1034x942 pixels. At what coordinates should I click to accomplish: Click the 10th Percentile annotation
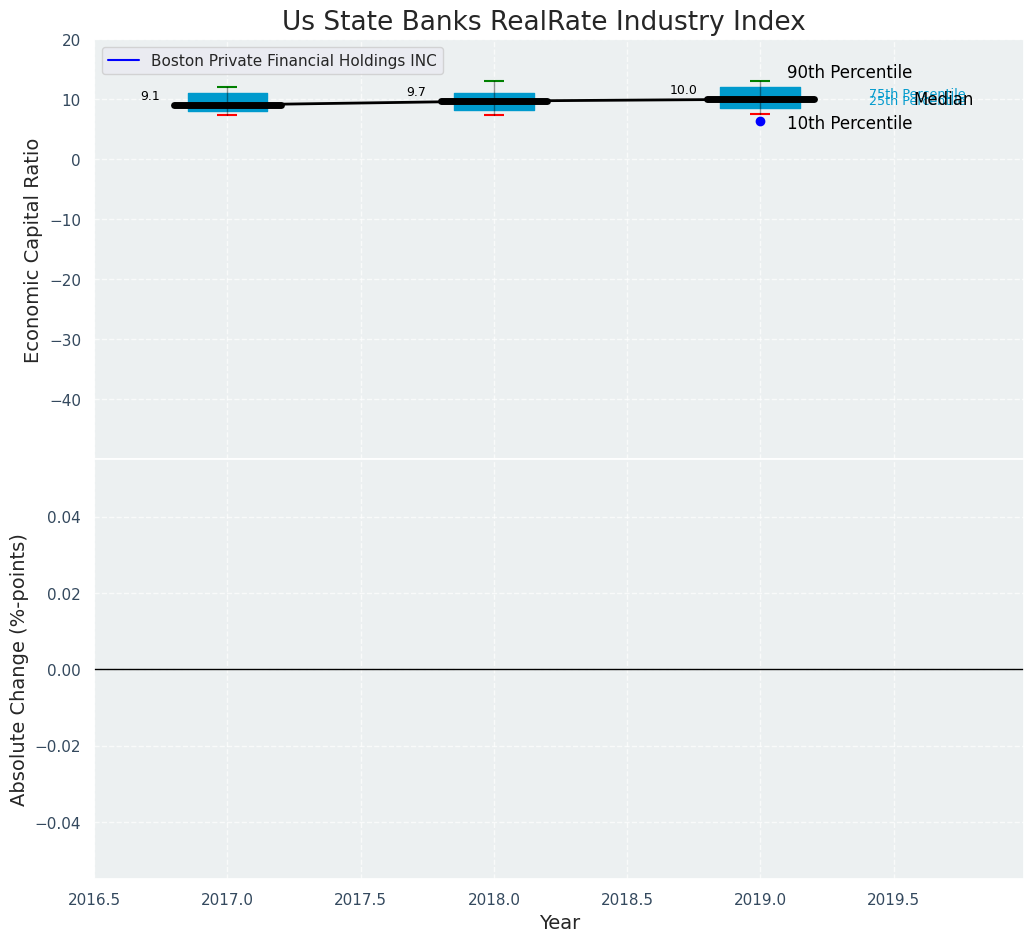[x=849, y=123]
